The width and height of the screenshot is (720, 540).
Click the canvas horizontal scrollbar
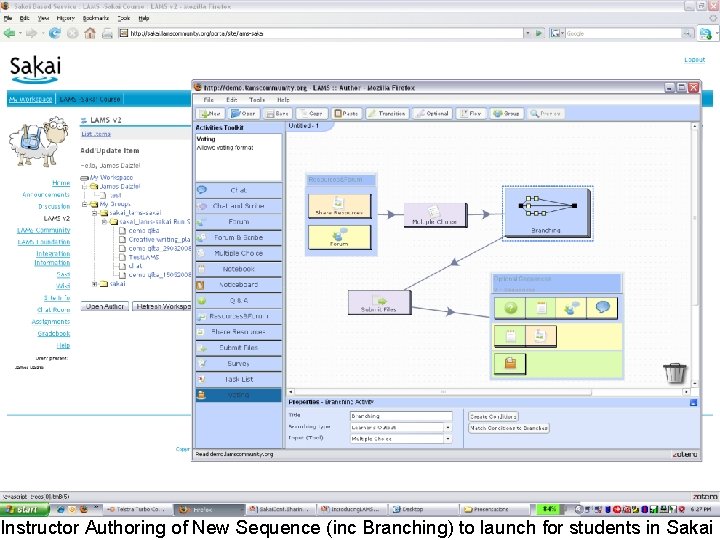tap(442, 392)
